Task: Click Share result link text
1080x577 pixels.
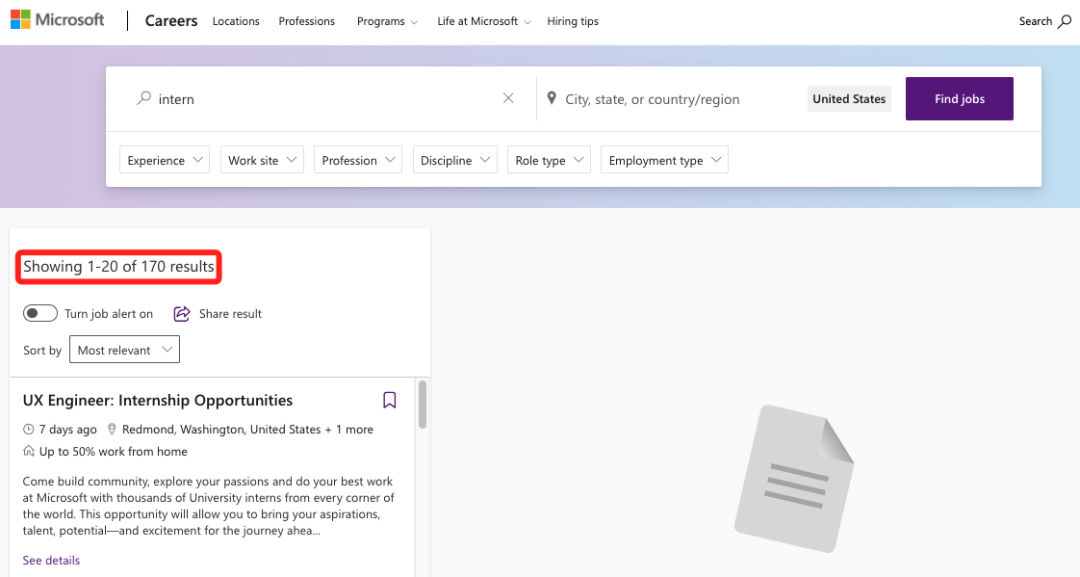Action: click(230, 314)
